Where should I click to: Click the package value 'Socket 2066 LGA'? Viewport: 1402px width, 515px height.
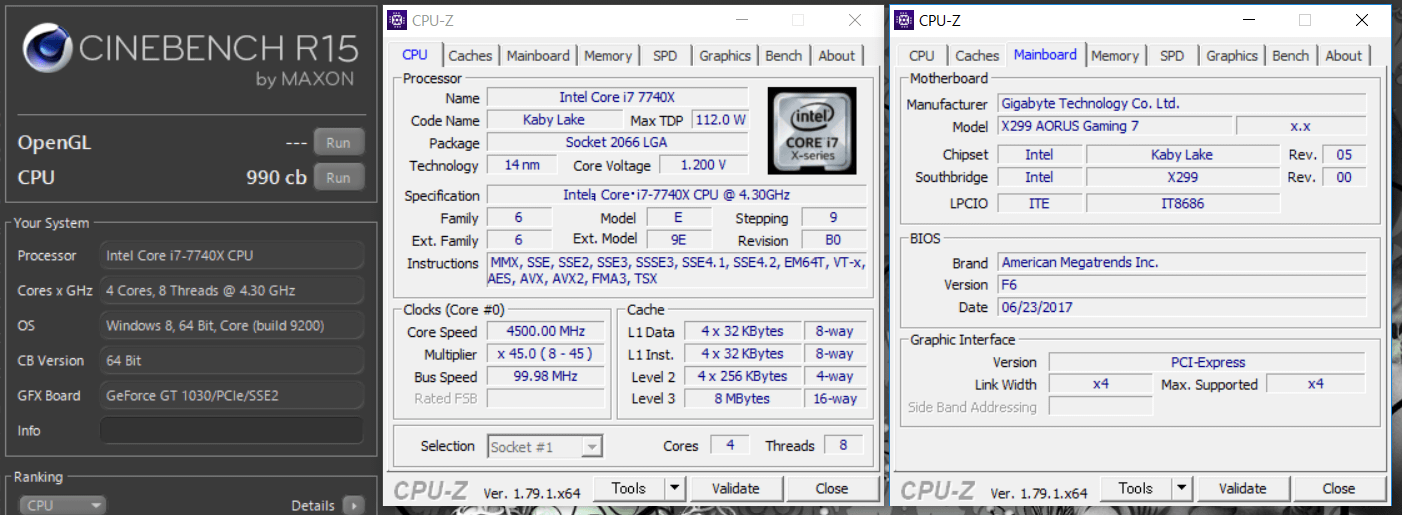click(x=617, y=143)
